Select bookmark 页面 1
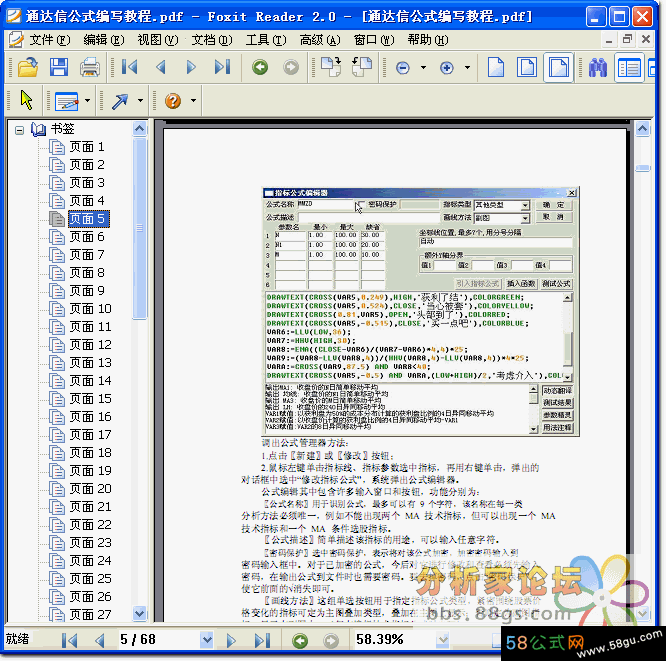This screenshot has width=666, height=661. click(x=87, y=147)
